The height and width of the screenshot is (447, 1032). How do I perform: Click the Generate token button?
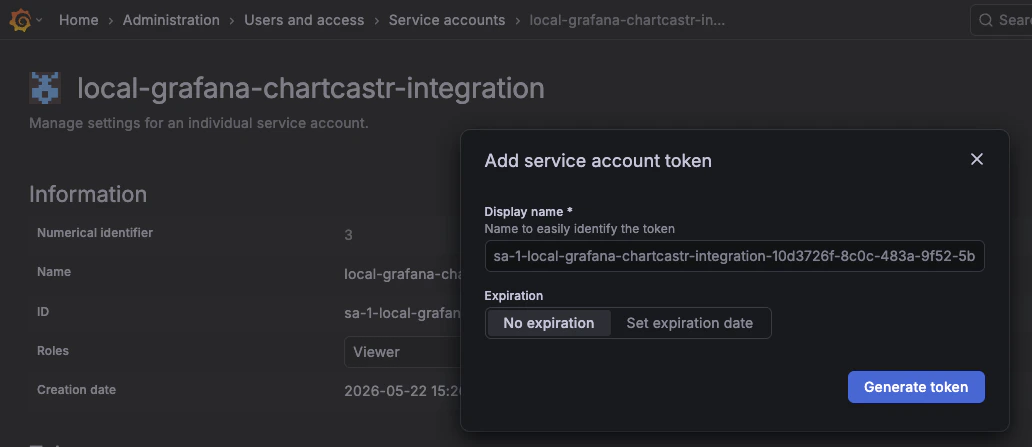tap(916, 387)
